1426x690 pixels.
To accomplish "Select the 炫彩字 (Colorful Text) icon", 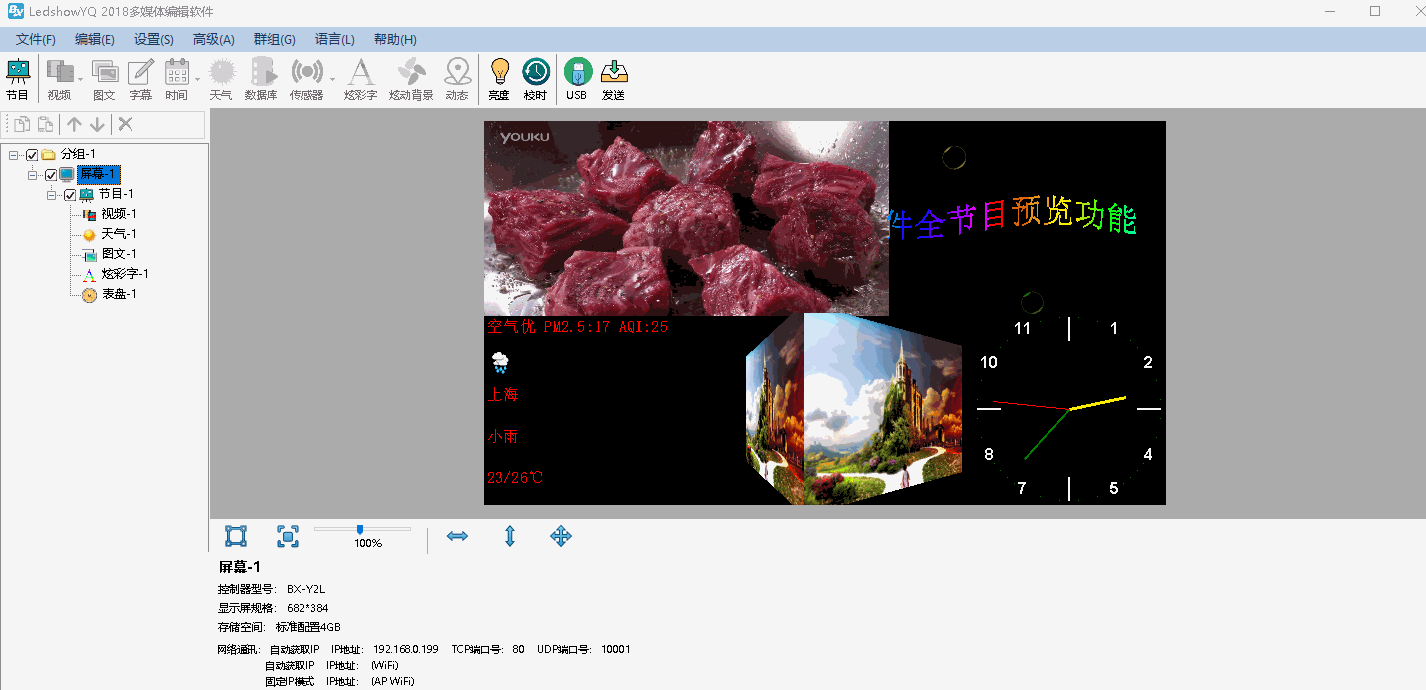I will pos(360,70).
